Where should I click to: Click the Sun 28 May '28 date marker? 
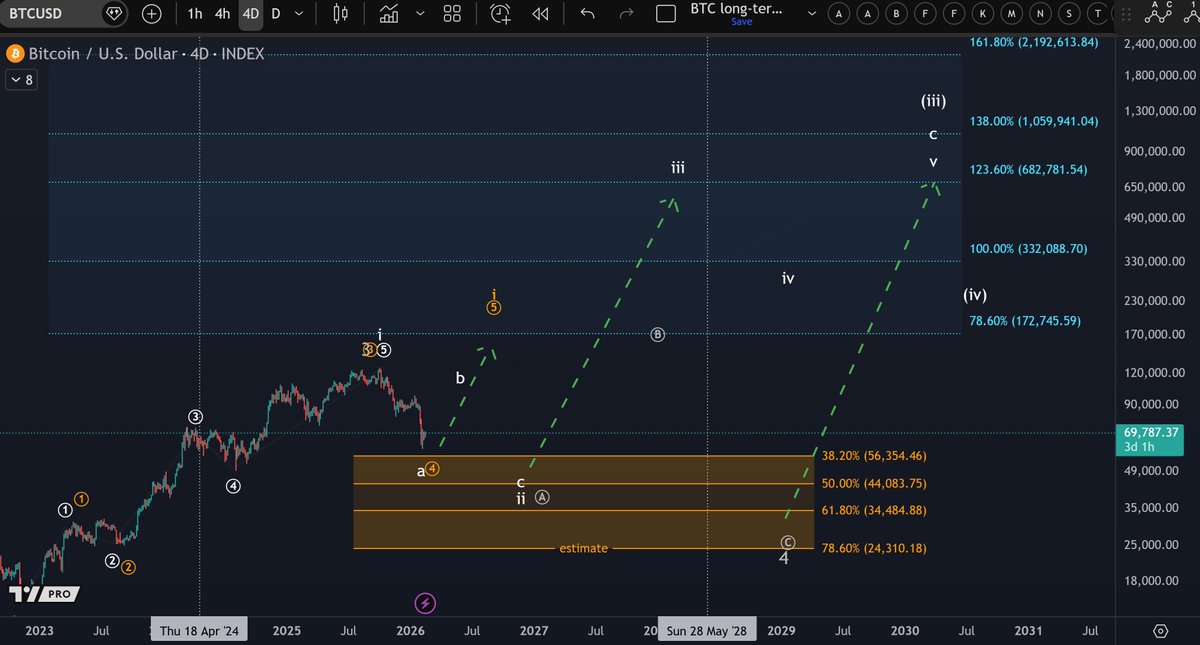coord(707,631)
